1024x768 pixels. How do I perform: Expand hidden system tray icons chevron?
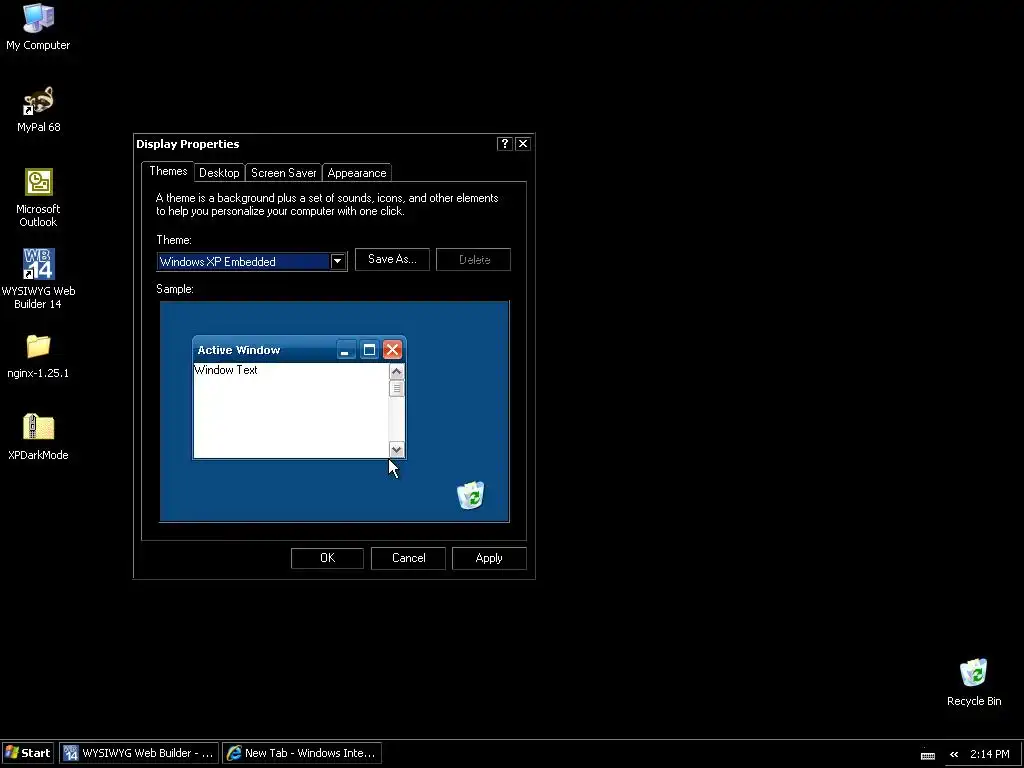pyautogui.click(x=954, y=754)
